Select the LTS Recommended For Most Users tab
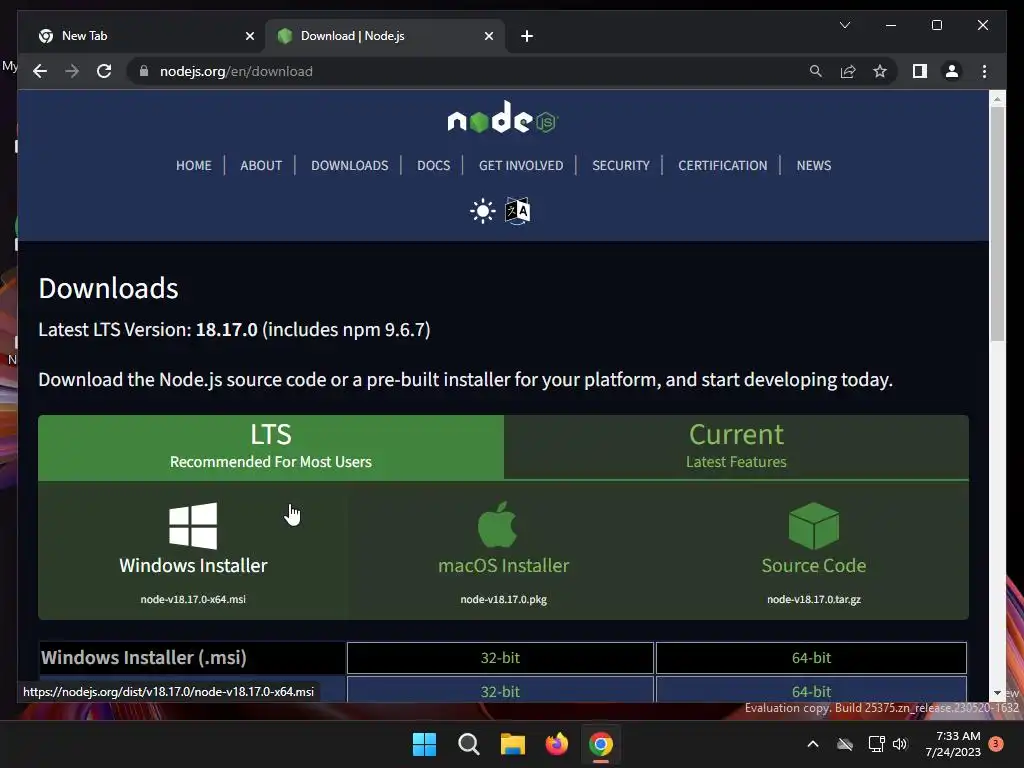Screen dimensions: 1024x768 point(271,447)
